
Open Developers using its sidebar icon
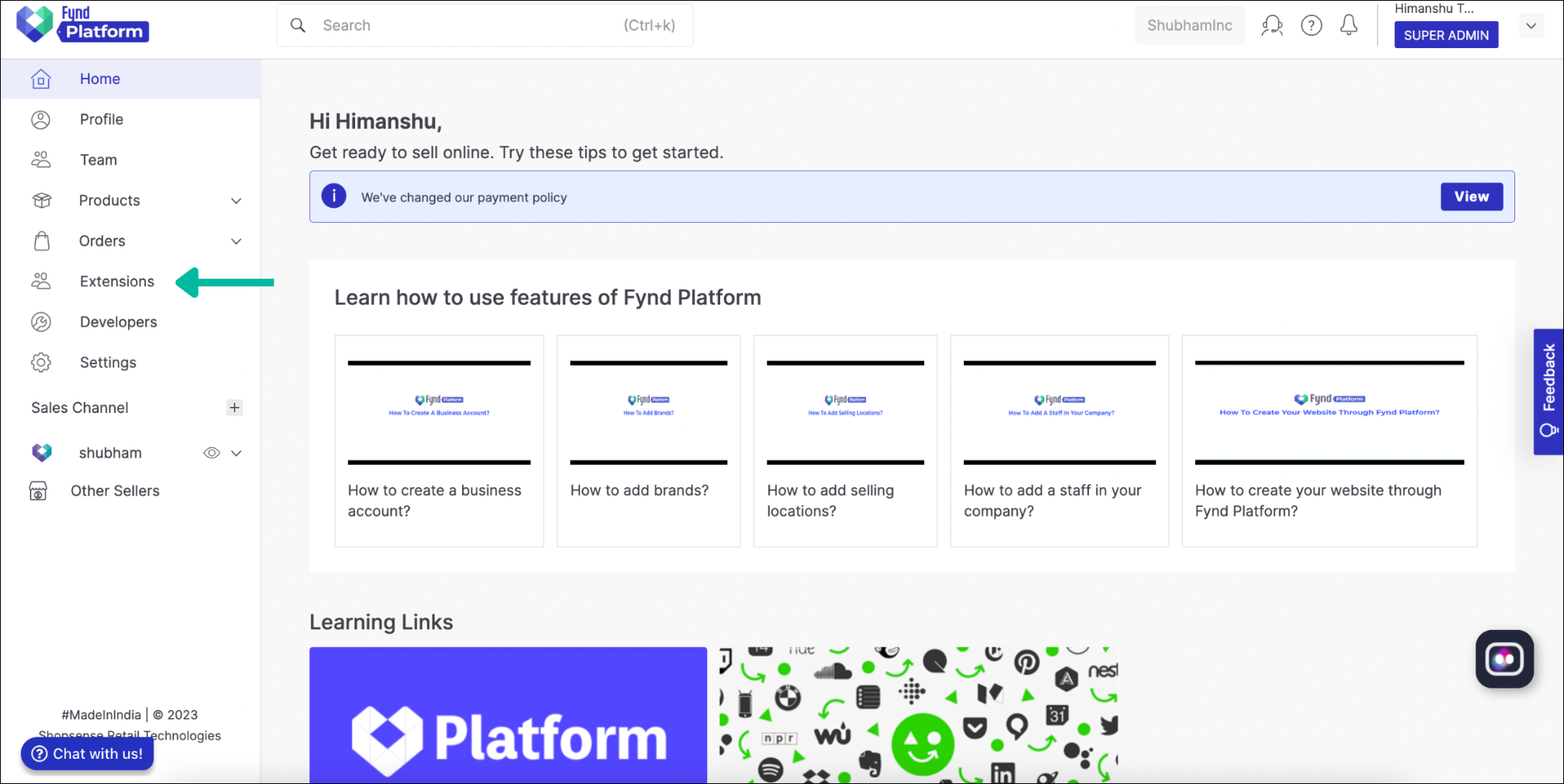(x=40, y=321)
